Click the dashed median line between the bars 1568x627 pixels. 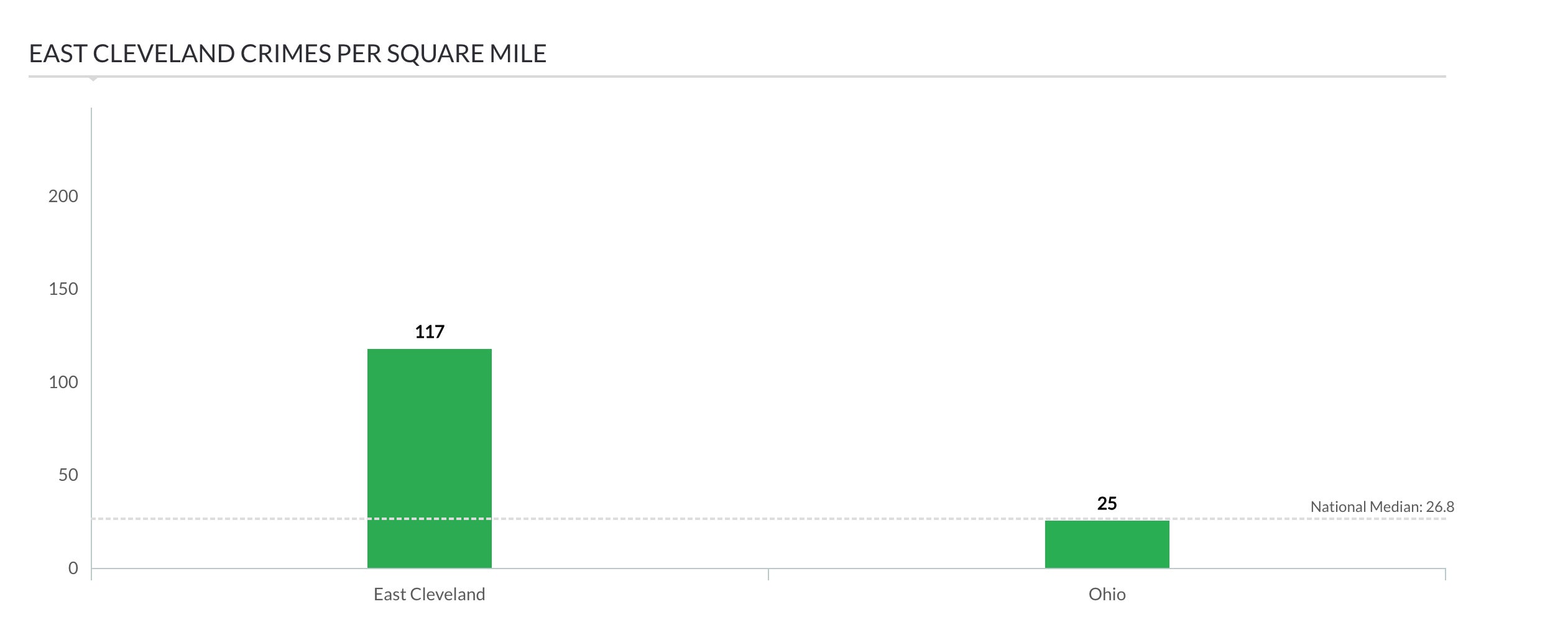click(x=768, y=518)
